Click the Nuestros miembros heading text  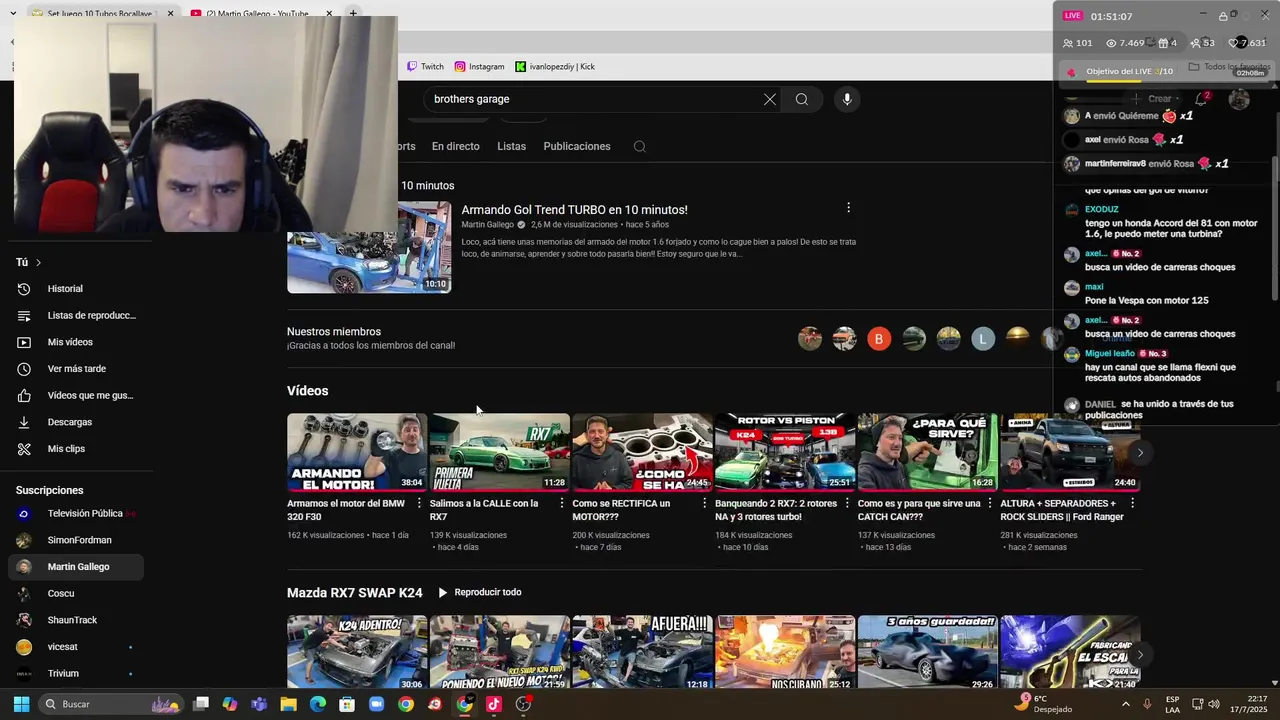coord(334,332)
